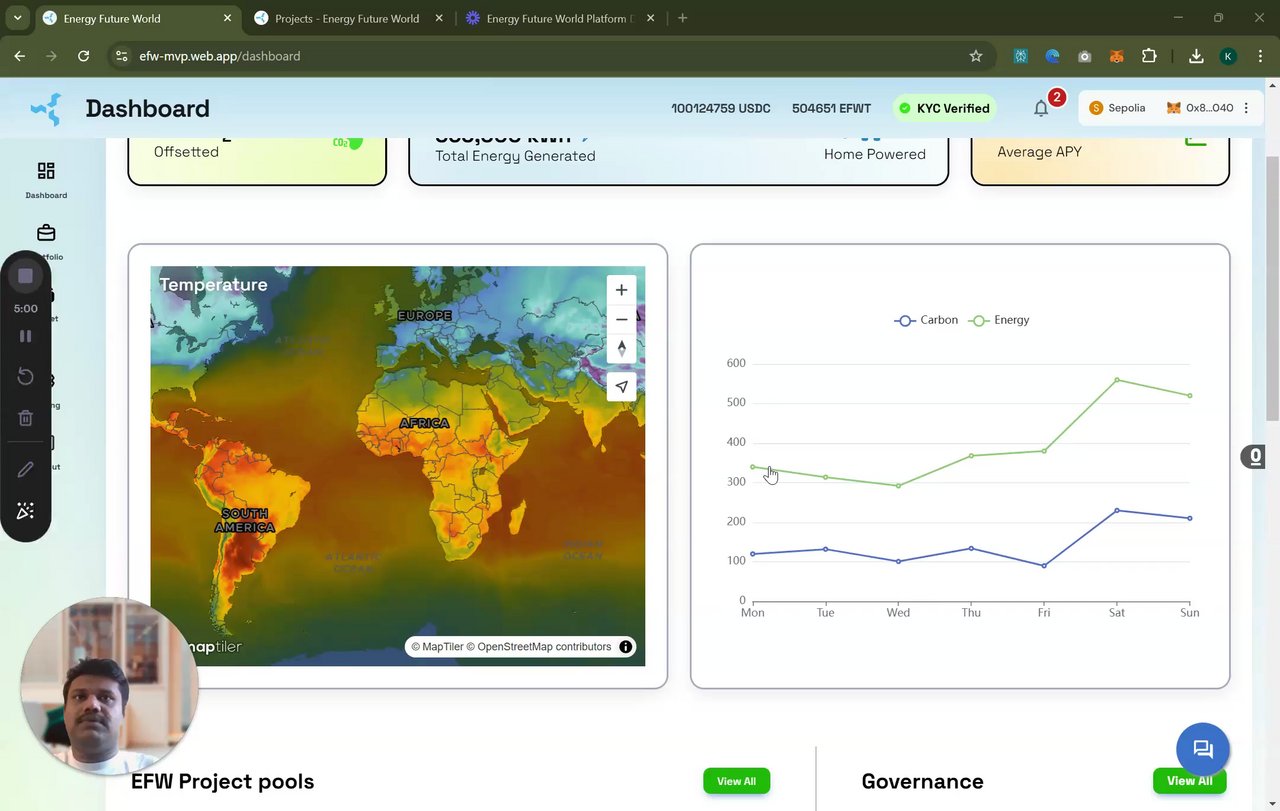Click the Dashboard page title
The width and height of the screenshot is (1280, 811).
tap(148, 108)
